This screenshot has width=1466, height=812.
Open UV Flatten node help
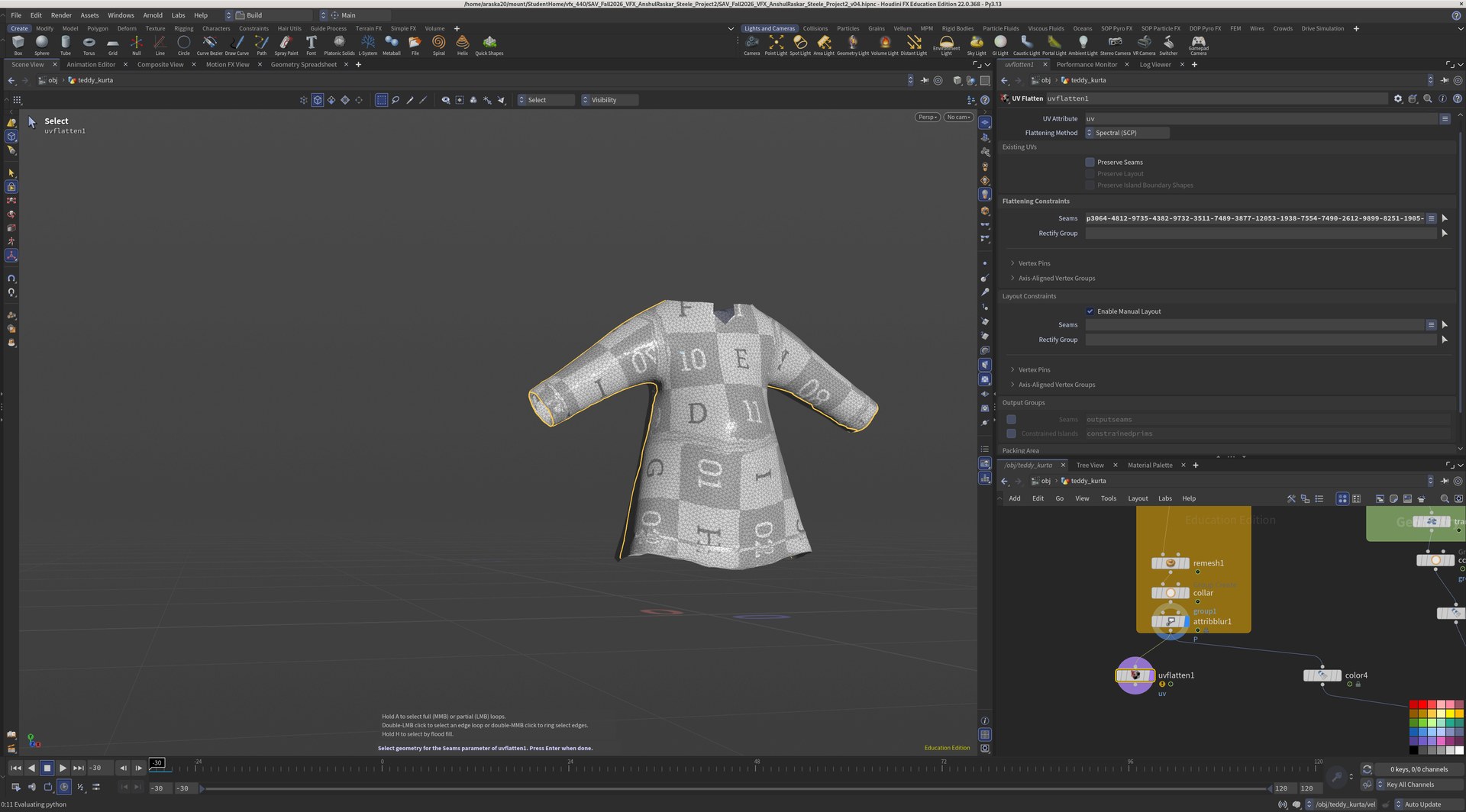(1457, 98)
